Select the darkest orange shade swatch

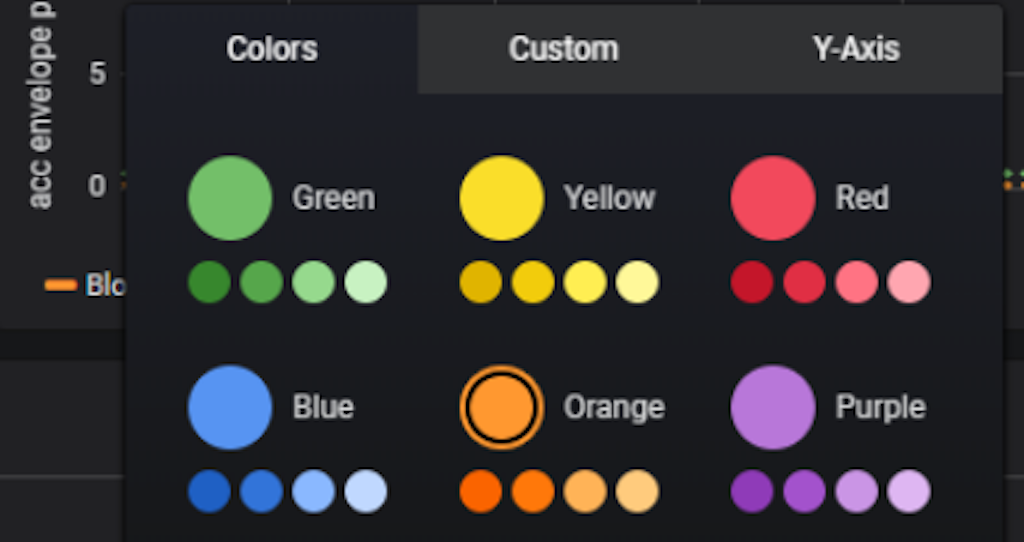click(481, 491)
